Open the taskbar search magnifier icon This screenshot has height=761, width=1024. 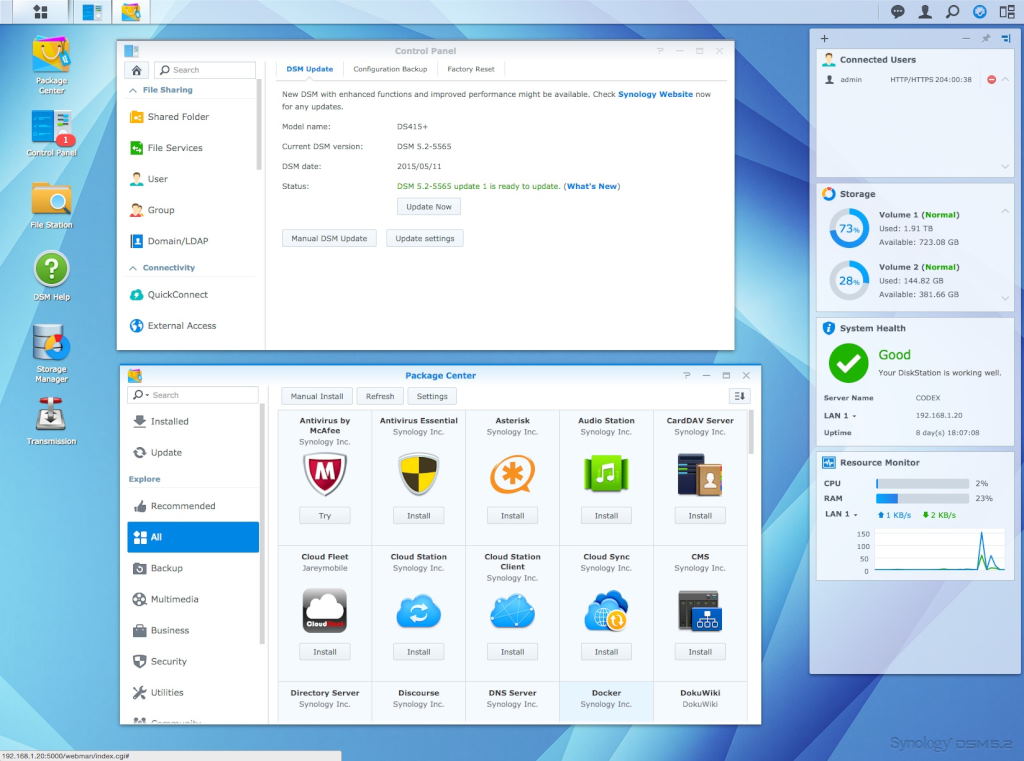952,11
